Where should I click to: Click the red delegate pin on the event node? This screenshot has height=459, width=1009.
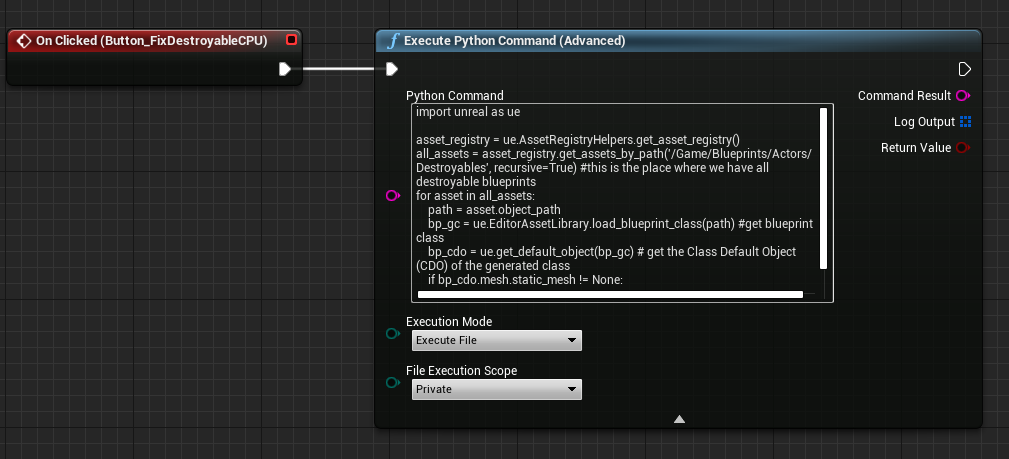click(x=291, y=40)
